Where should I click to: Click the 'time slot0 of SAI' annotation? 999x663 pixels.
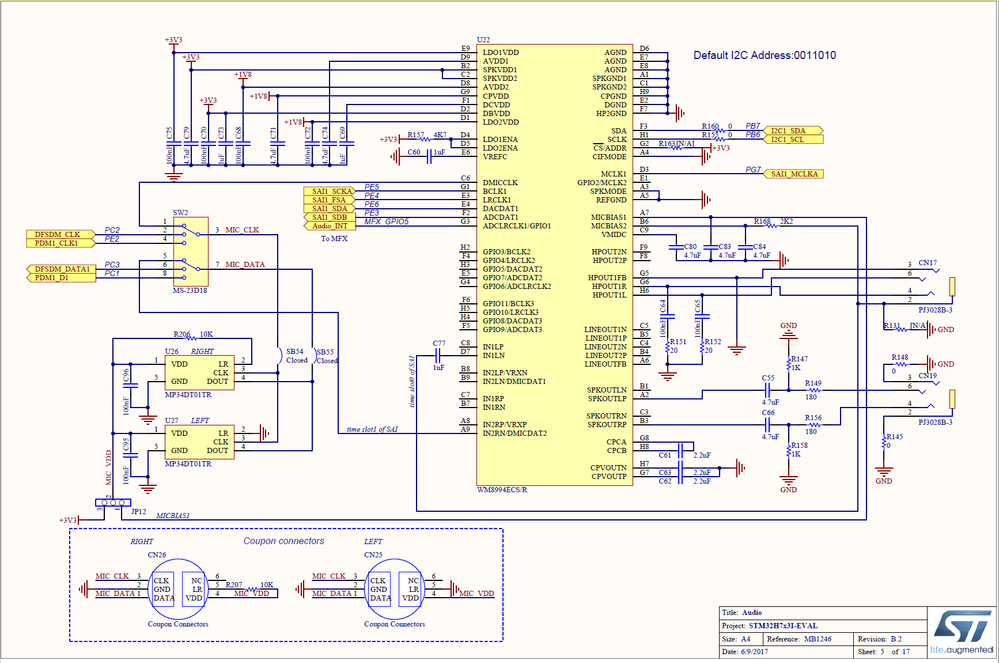click(x=411, y=381)
